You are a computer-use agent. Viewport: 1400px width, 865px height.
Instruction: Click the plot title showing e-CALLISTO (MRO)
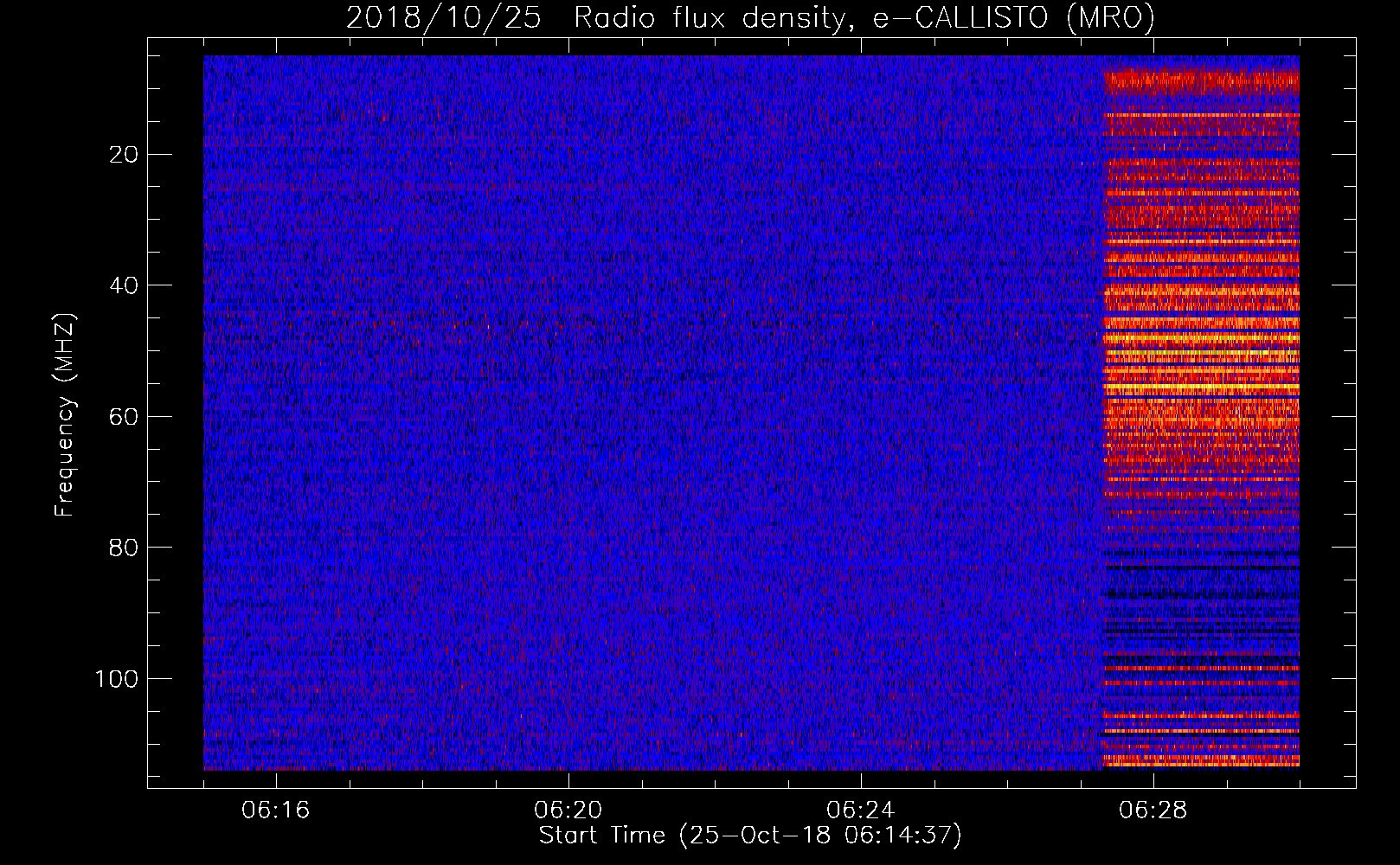[x=750, y=18]
